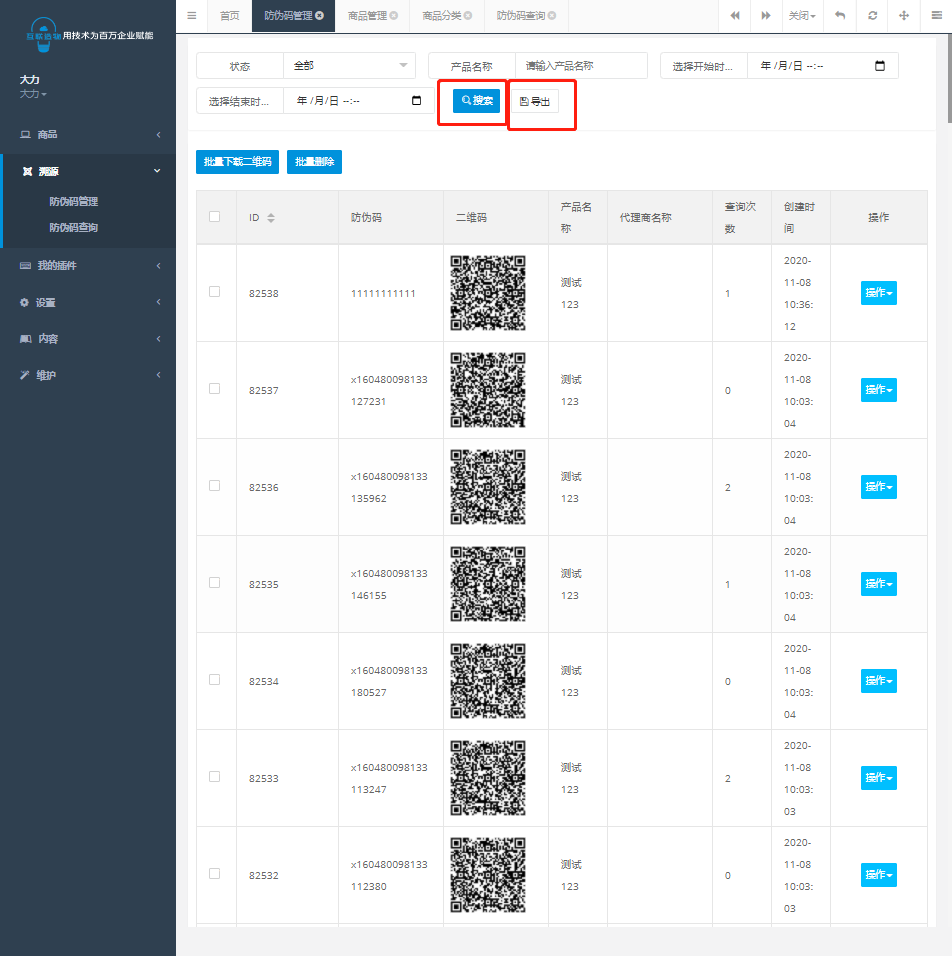Tick the checkbox for row 82535

(x=215, y=582)
